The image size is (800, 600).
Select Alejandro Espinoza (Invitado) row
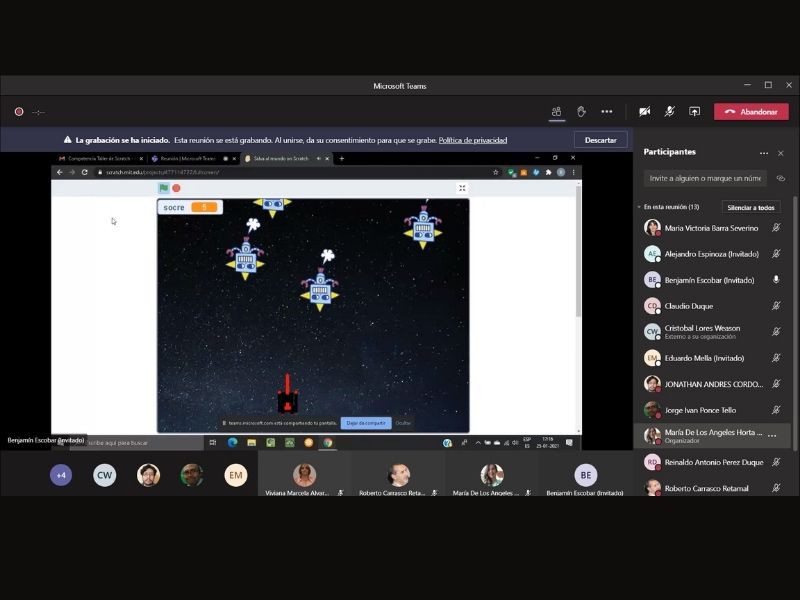pyautogui.click(x=712, y=254)
